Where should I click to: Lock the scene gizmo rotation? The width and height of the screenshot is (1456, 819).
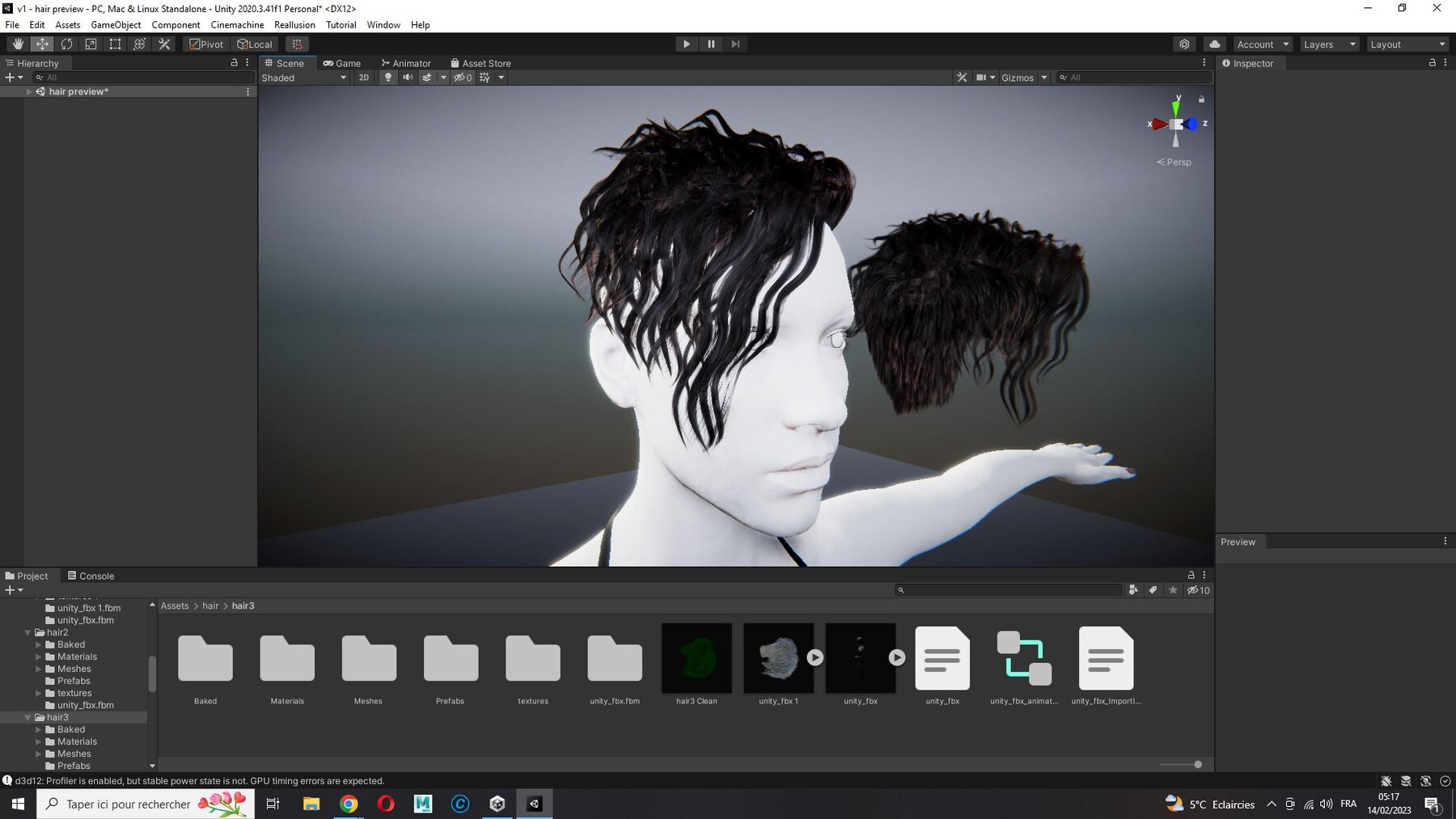click(x=1201, y=99)
